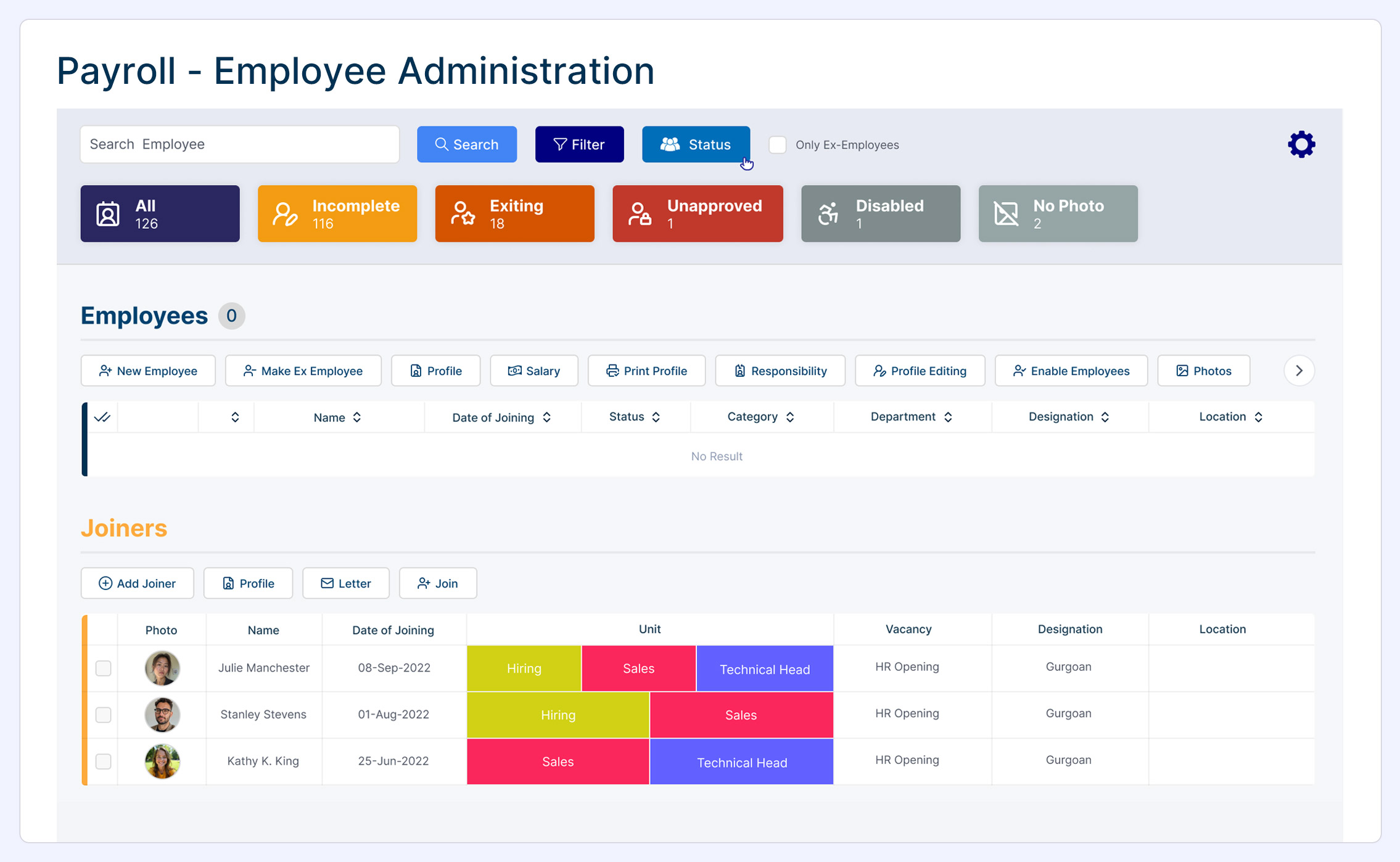Image resolution: width=1400 pixels, height=862 pixels.
Task: Click the Print Profile button
Action: click(646, 371)
